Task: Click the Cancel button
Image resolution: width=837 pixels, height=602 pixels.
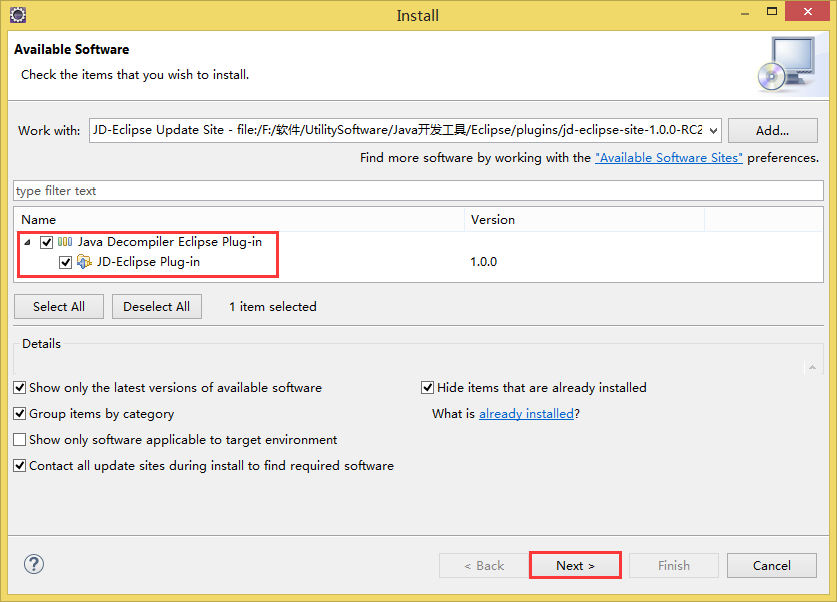Action: coord(771,565)
